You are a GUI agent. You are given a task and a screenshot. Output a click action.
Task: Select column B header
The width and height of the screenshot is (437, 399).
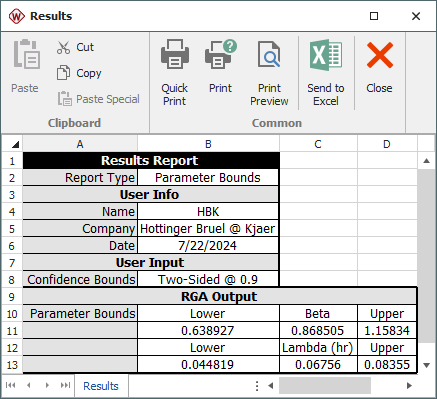[208, 144]
